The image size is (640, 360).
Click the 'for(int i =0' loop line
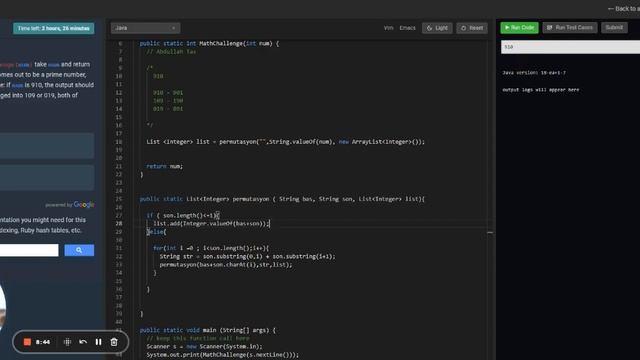click(x=211, y=248)
